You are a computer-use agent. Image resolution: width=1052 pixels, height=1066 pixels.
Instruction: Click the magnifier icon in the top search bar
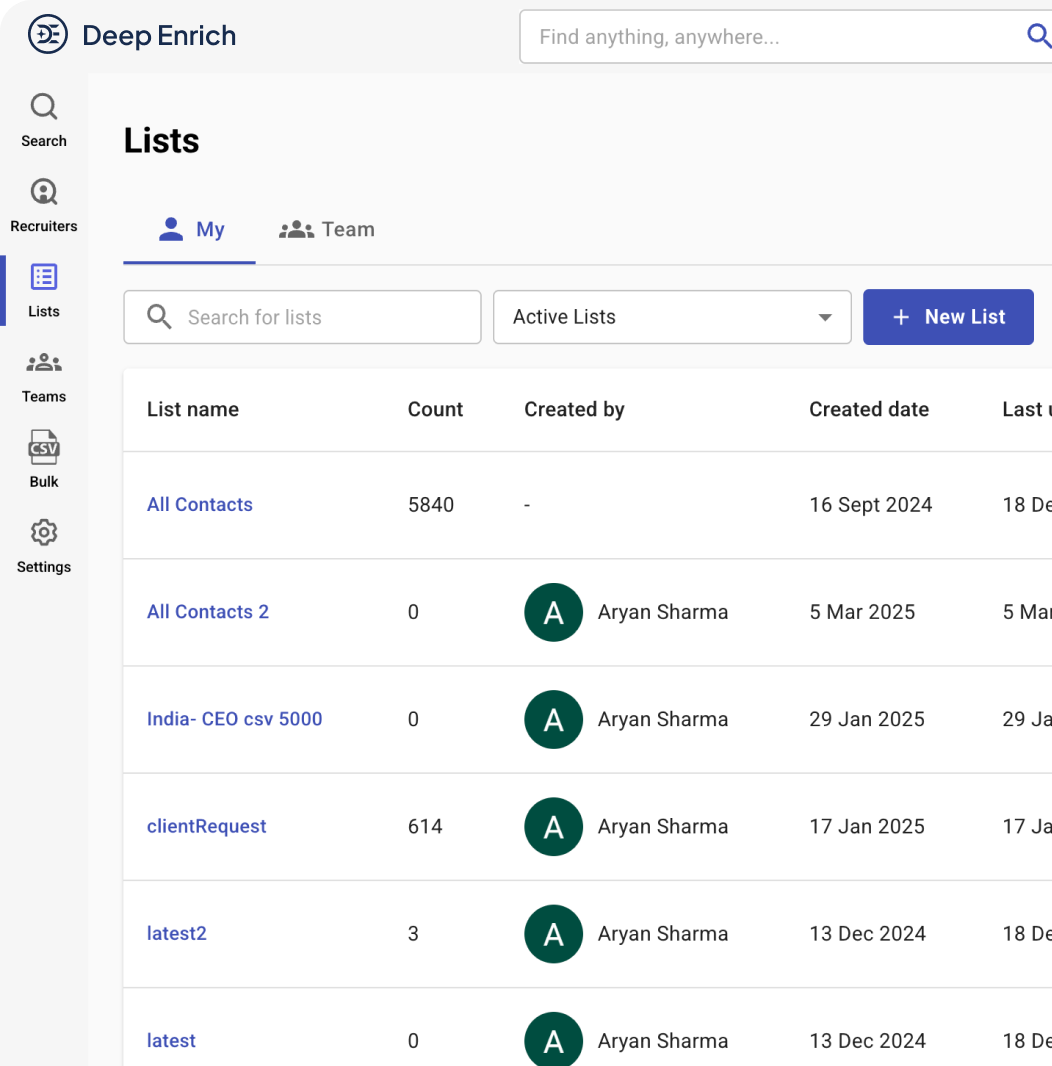[x=1038, y=36]
